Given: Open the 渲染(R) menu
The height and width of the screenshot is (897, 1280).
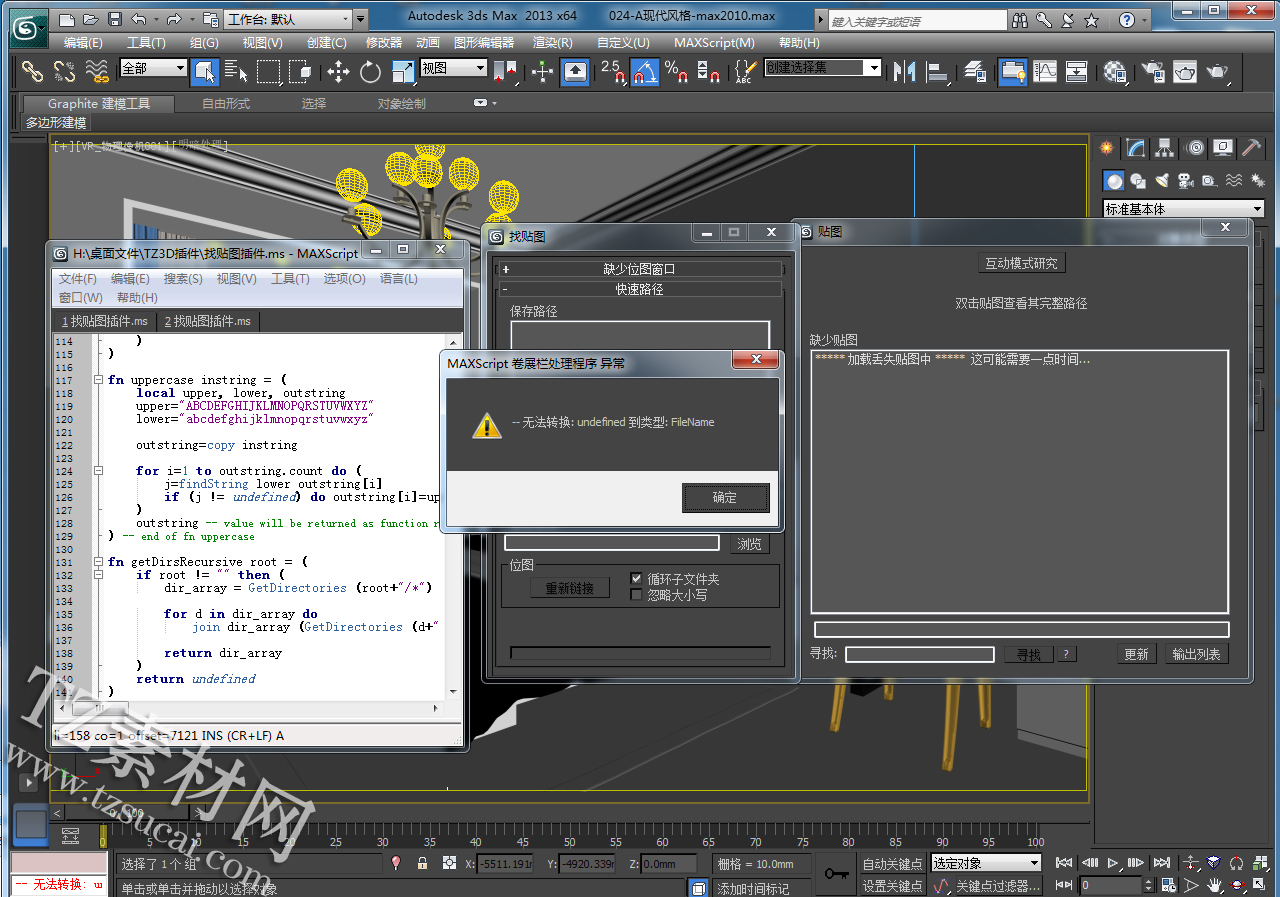Looking at the screenshot, I should coord(553,43).
